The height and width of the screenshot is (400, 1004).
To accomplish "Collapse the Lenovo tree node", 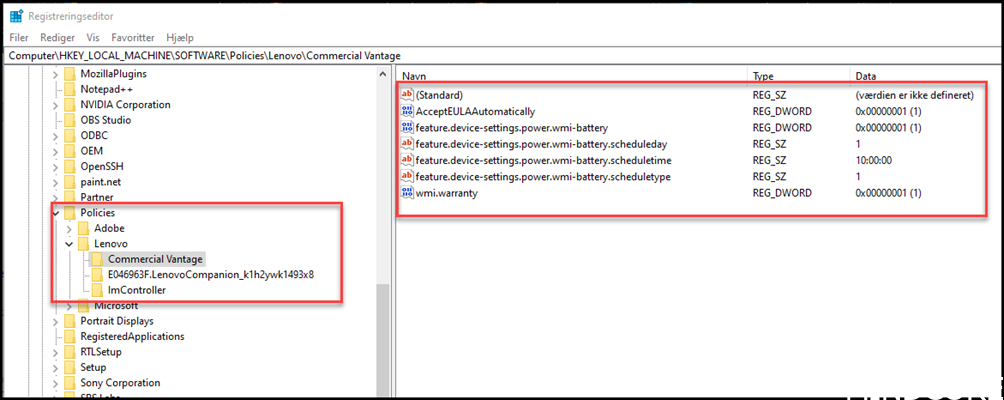I will click(69, 244).
